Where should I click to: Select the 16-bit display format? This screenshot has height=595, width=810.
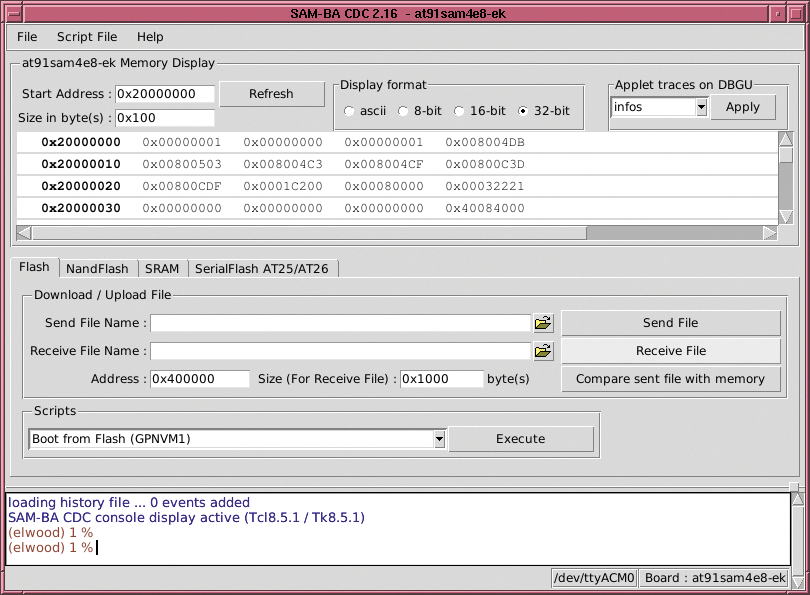click(458, 112)
